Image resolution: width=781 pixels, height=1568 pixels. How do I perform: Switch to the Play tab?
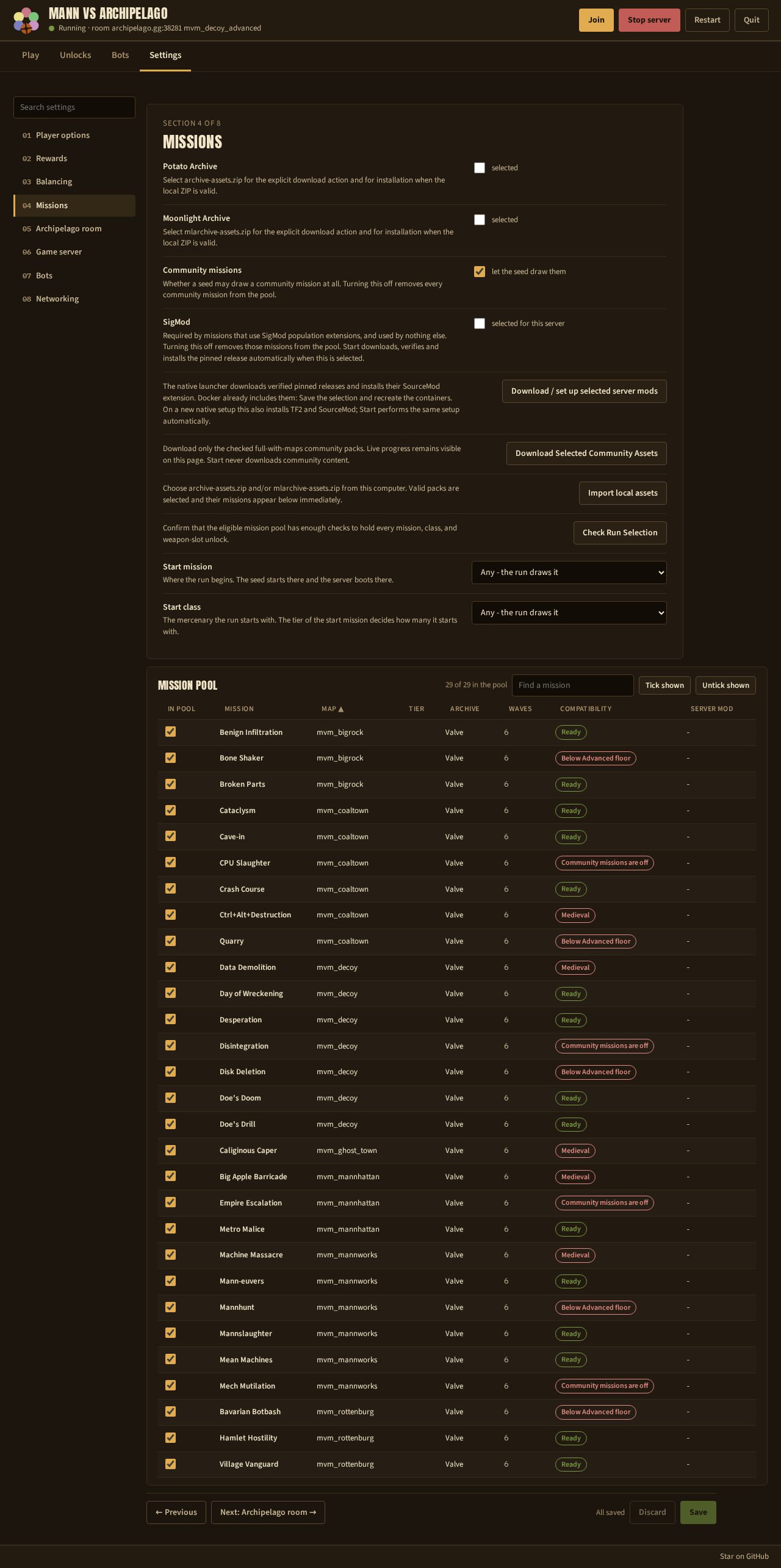point(31,55)
